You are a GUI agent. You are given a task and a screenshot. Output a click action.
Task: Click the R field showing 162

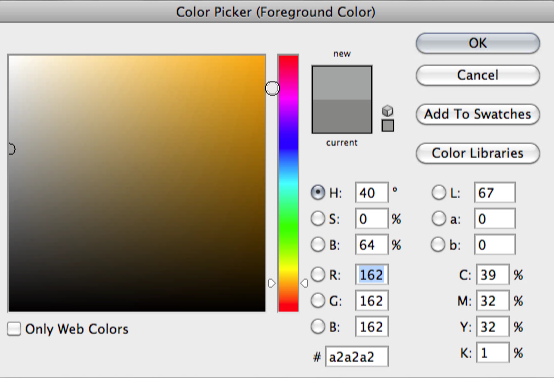click(x=372, y=274)
